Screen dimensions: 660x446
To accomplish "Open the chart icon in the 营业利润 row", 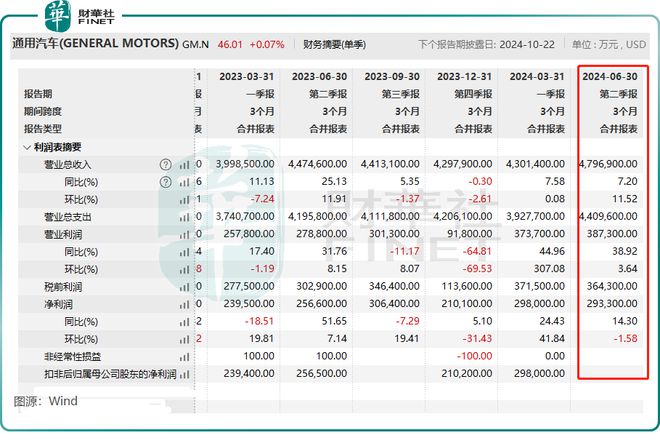I will click(184, 235).
